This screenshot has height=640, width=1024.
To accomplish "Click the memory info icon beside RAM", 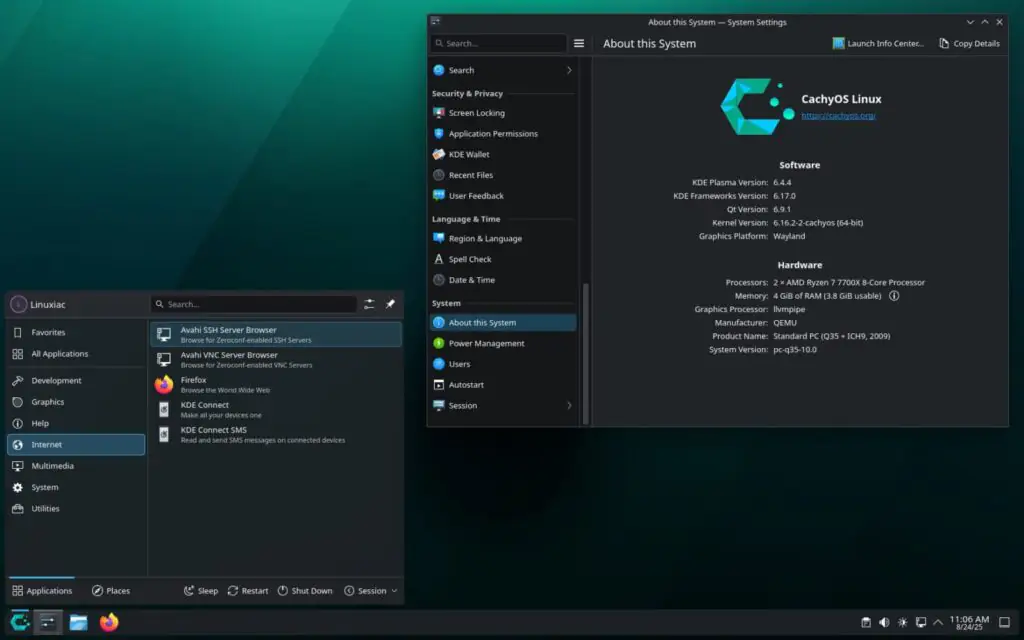I will (x=894, y=296).
